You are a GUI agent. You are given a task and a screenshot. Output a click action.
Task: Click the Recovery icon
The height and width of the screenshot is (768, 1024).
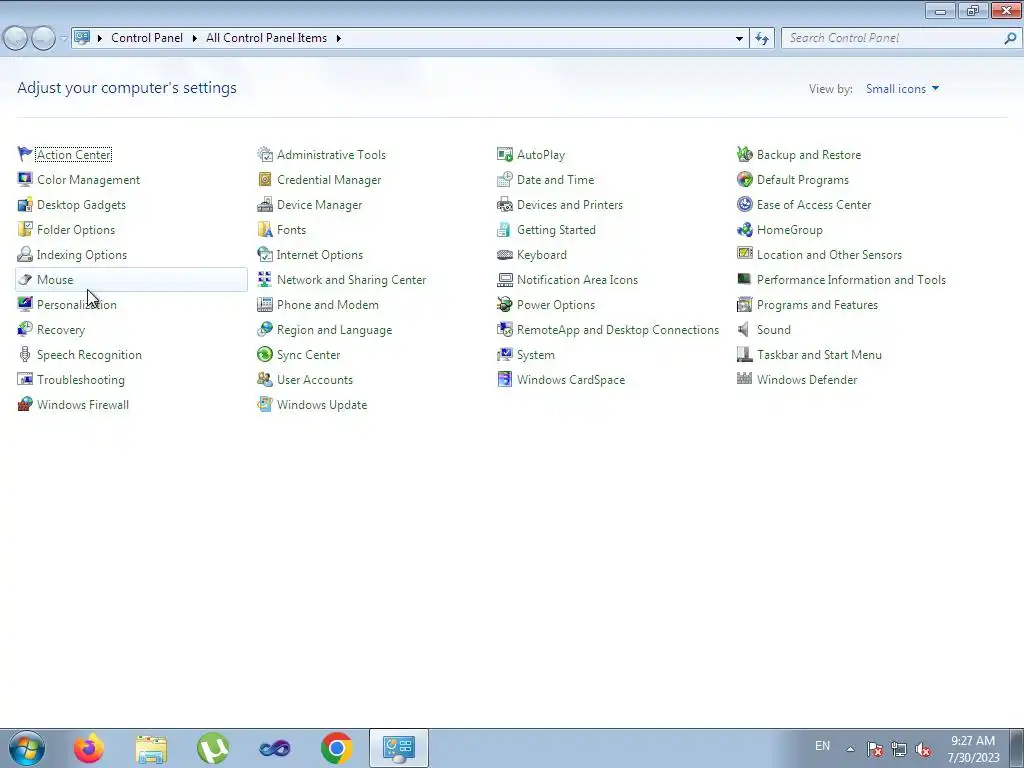[x=25, y=329]
